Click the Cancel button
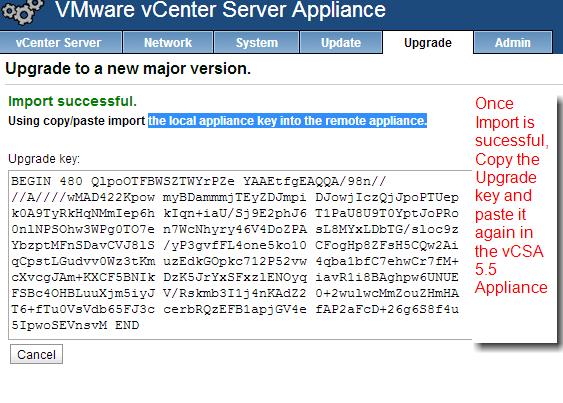The width and height of the screenshot is (563, 403). [x=36, y=354]
